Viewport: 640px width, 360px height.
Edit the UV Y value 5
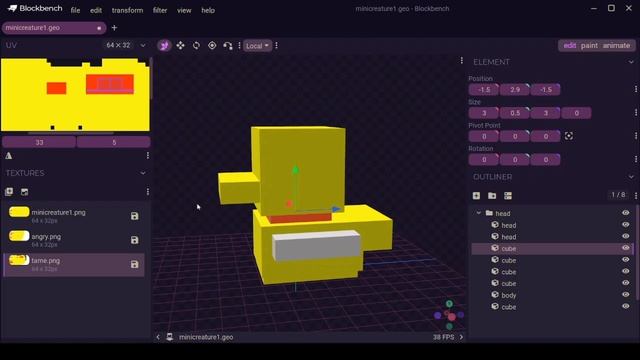(114, 142)
